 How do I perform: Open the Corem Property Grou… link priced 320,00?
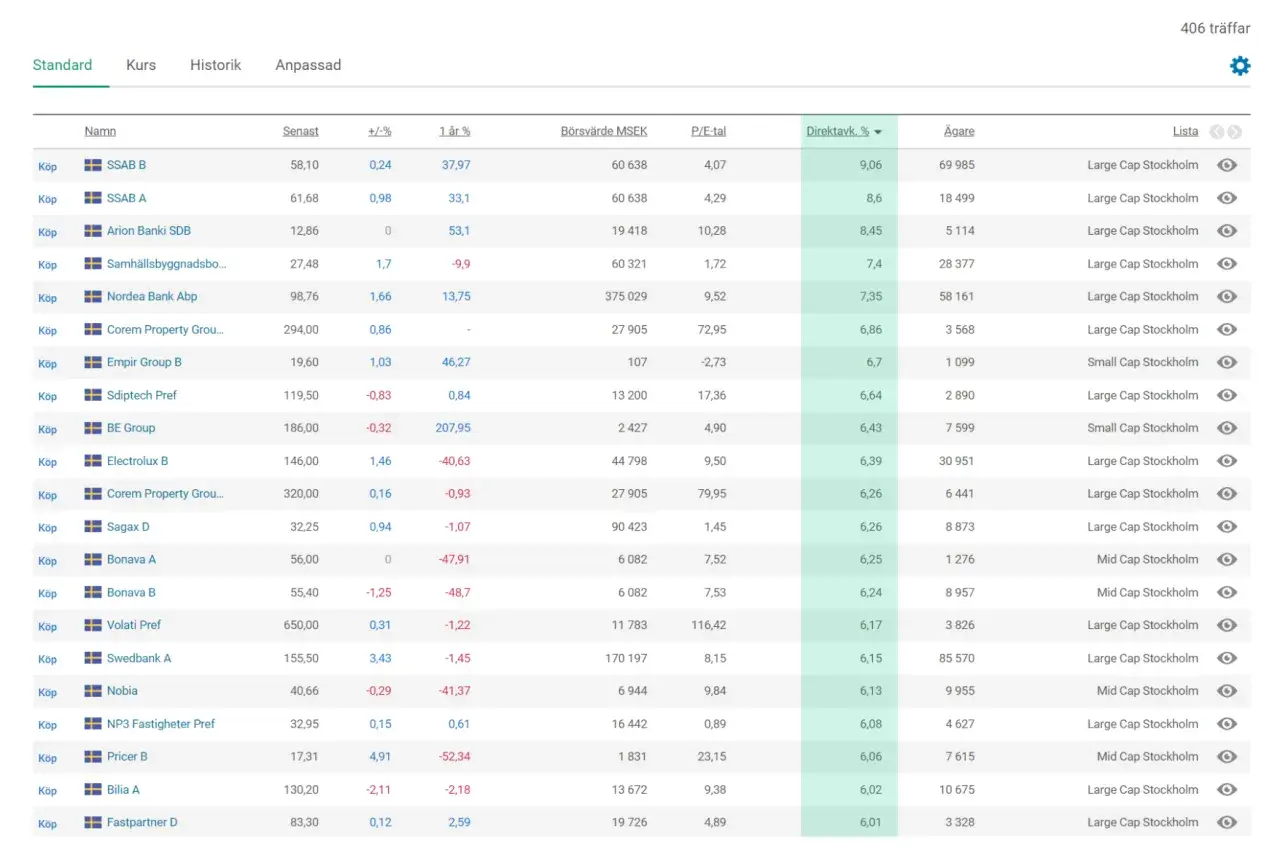point(165,494)
